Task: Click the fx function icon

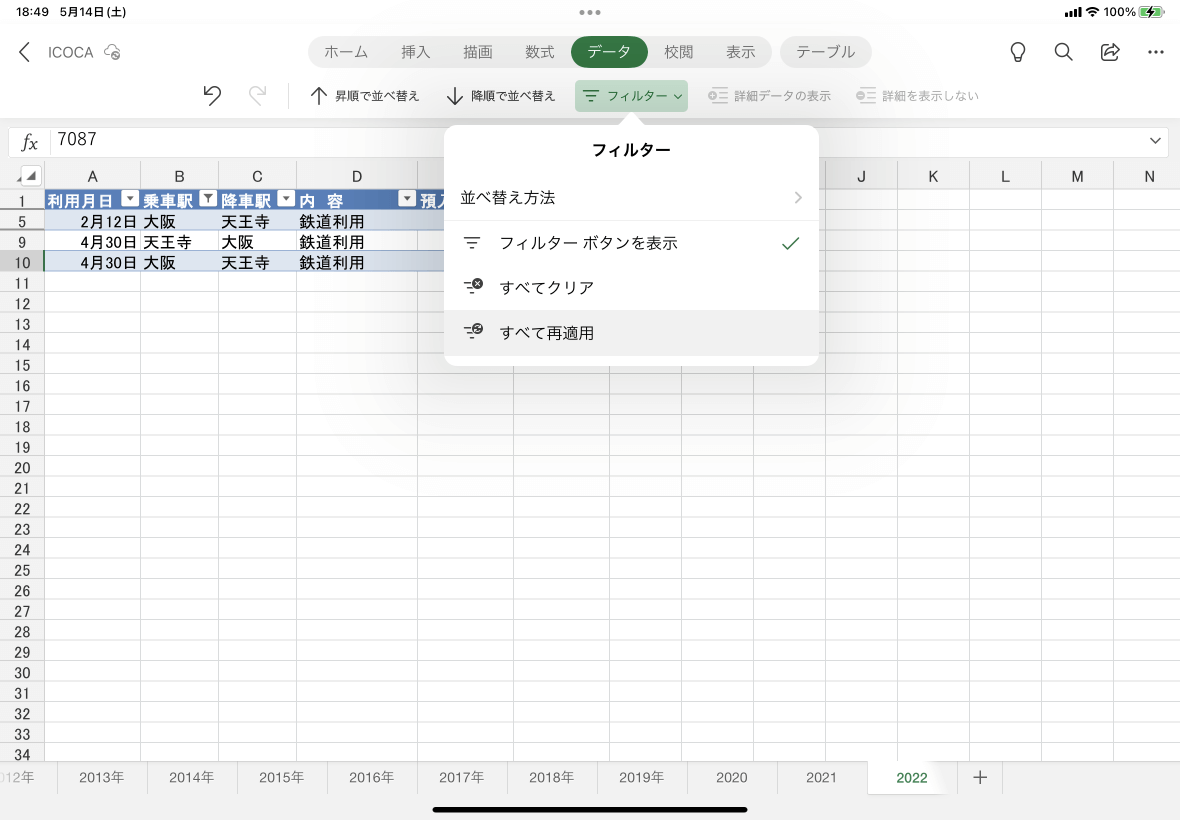Action: tap(29, 141)
